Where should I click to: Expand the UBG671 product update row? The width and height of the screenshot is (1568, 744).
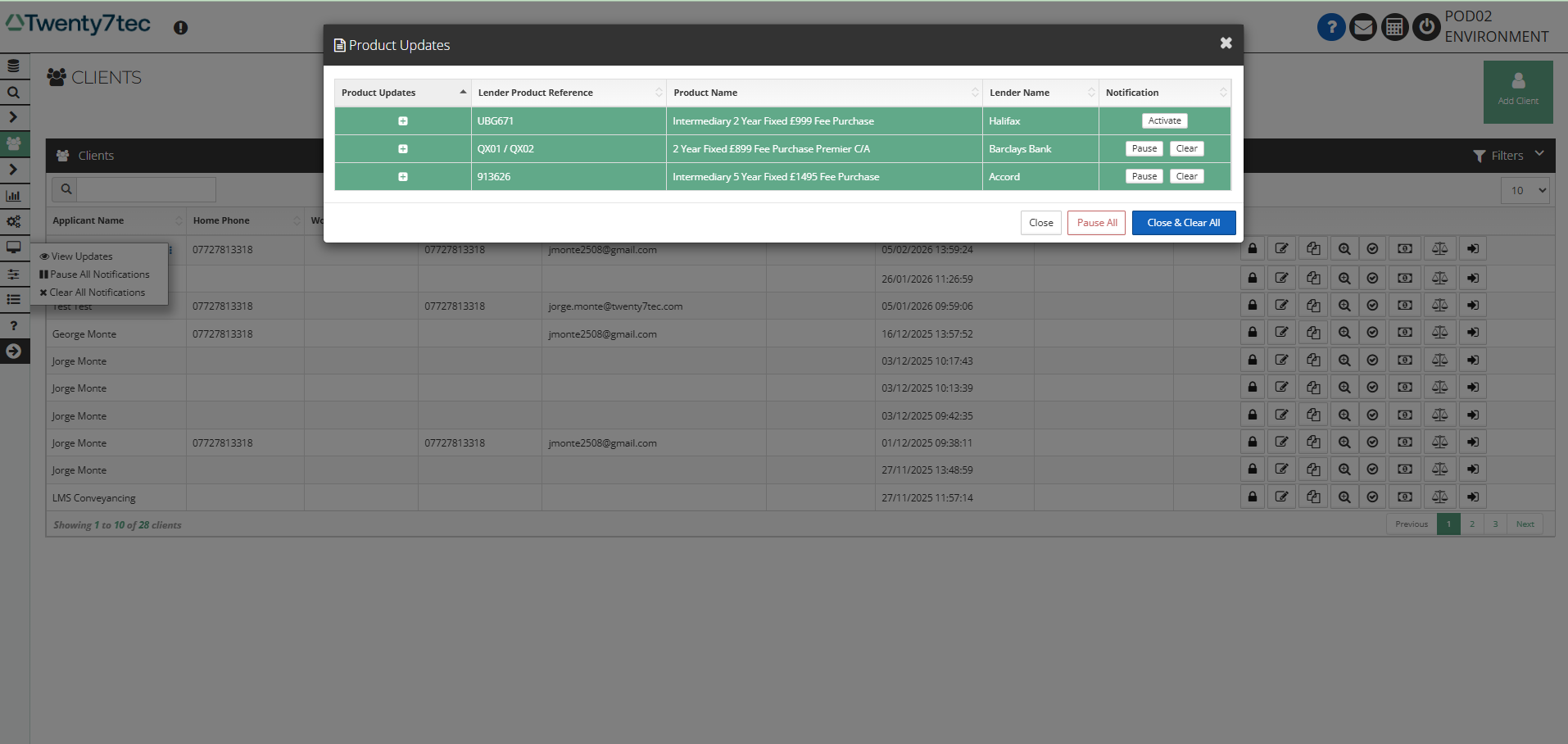[403, 121]
